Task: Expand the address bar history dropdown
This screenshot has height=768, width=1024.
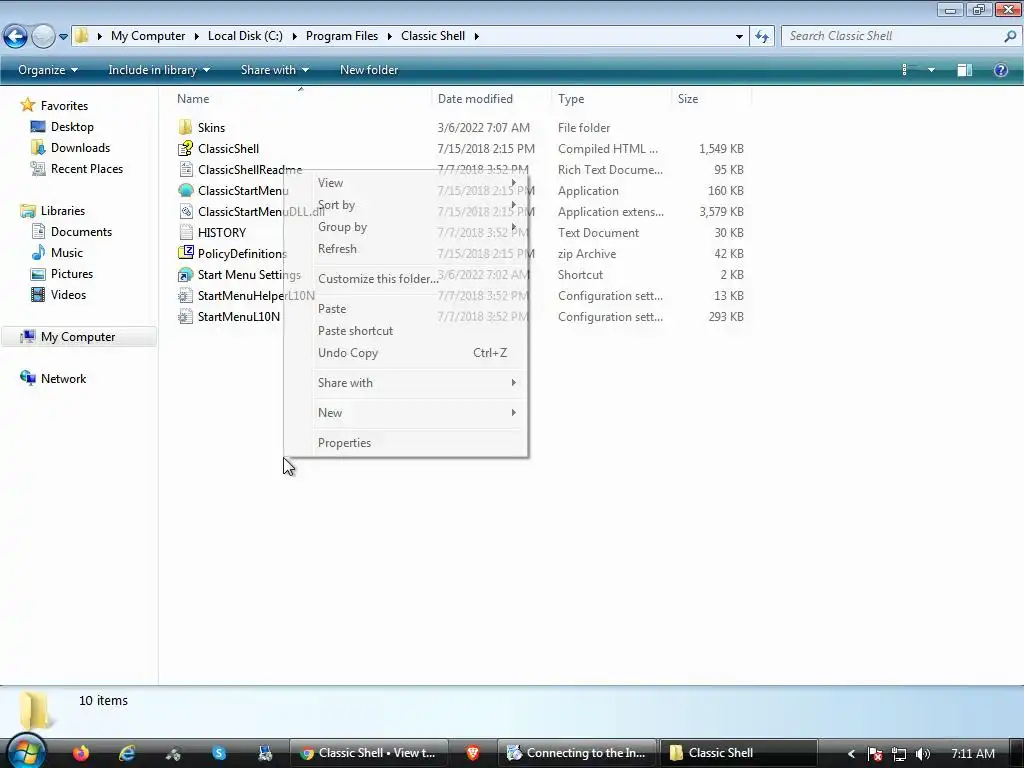Action: pos(739,37)
